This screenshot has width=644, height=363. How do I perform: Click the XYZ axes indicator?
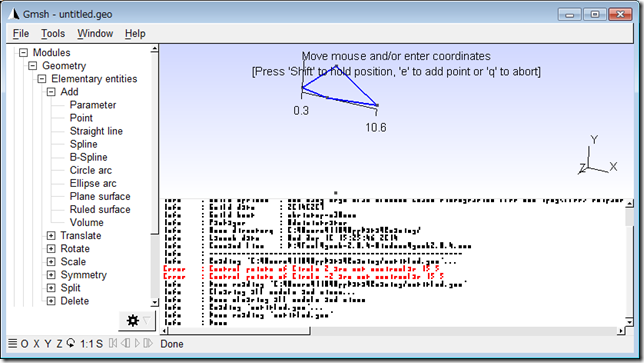[x=598, y=156]
